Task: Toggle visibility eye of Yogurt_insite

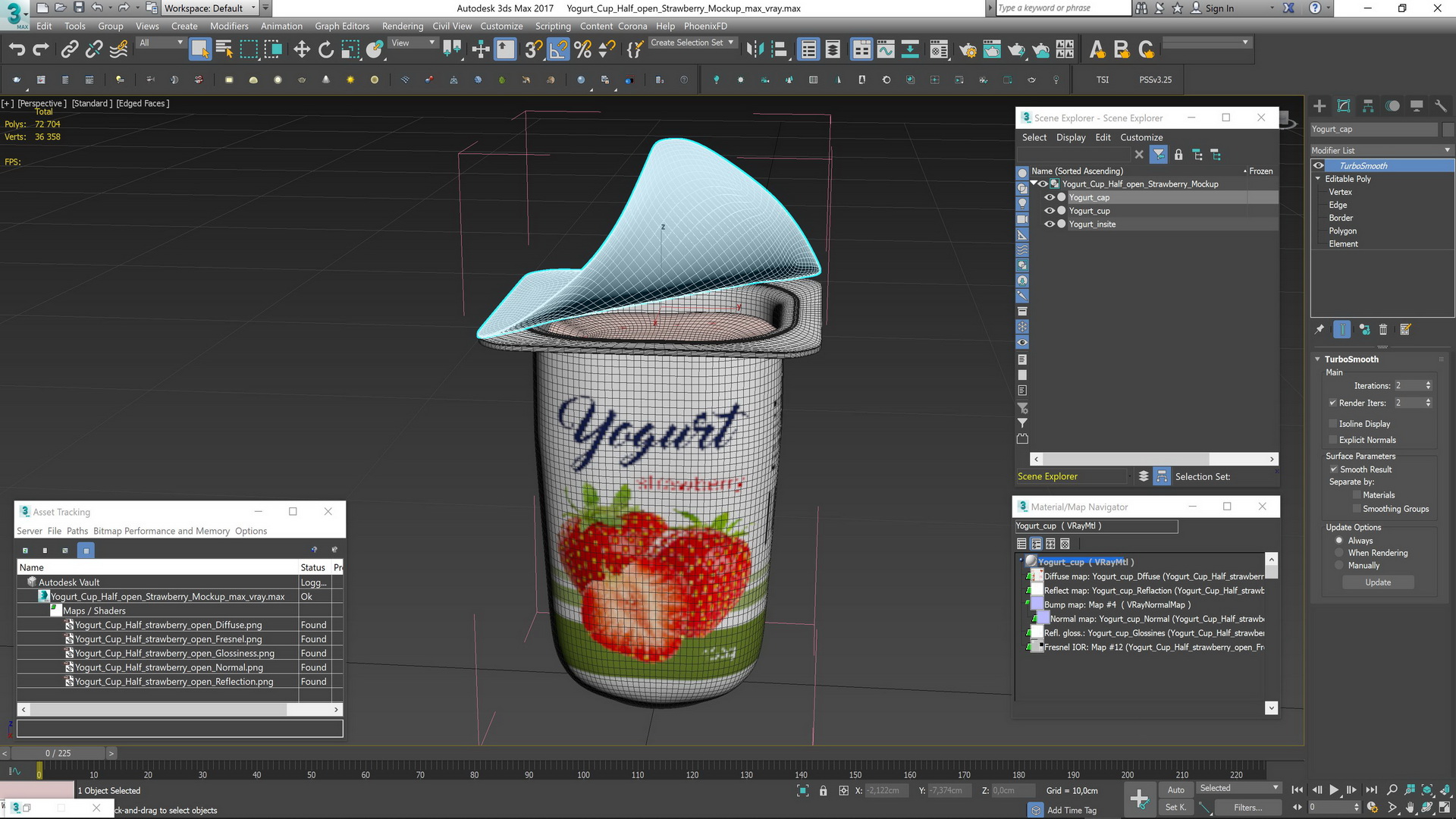Action: pyautogui.click(x=1050, y=224)
